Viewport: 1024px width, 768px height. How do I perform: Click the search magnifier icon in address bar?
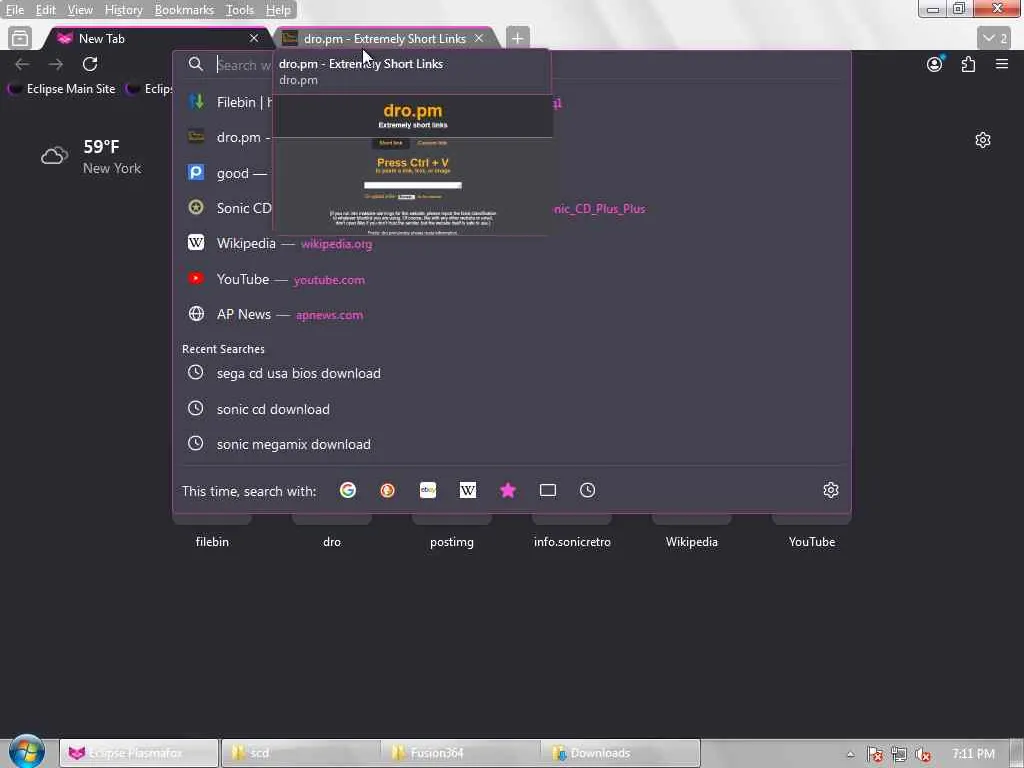195,64
